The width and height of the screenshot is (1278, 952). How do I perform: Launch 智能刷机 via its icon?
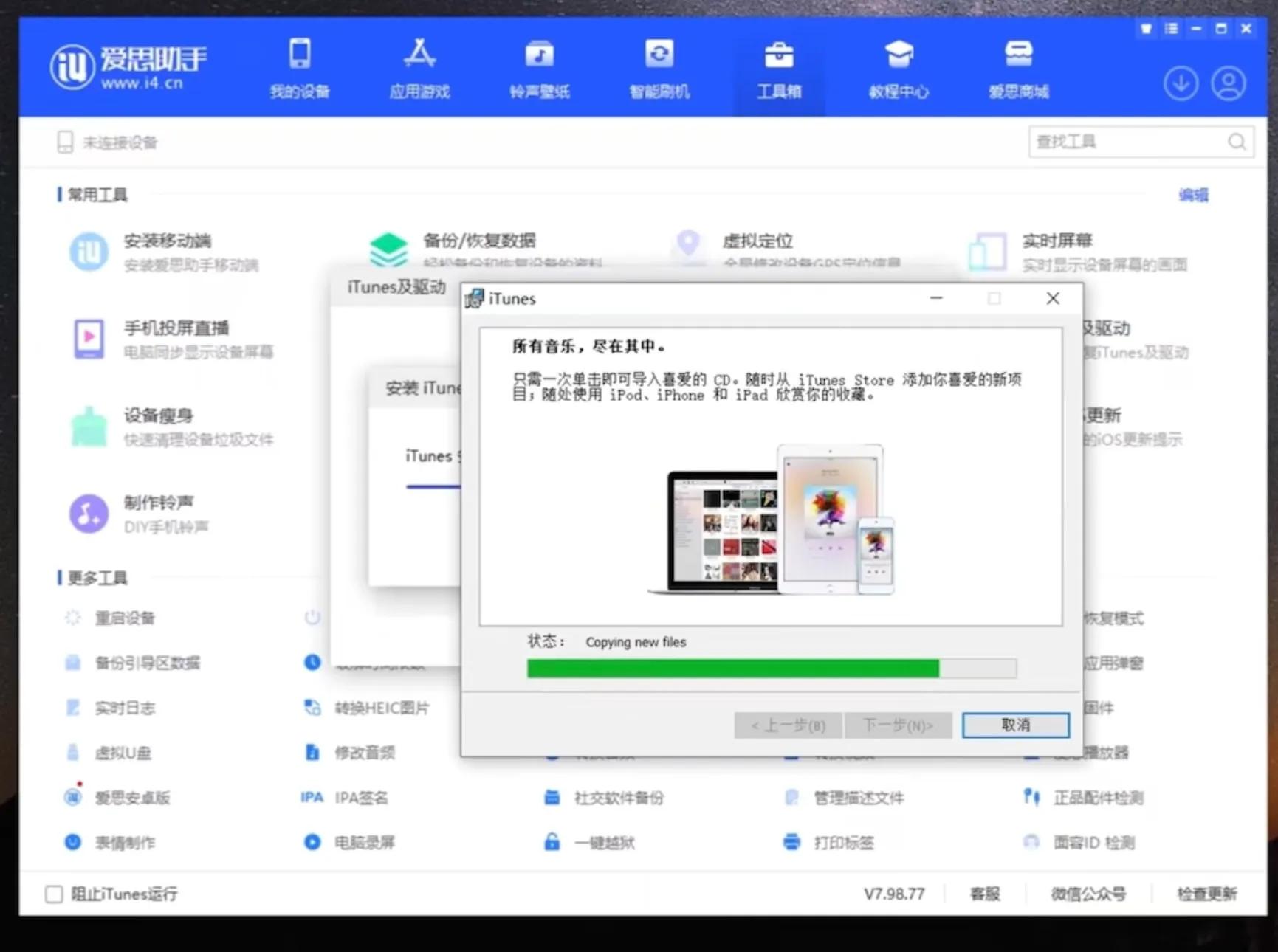(x=659, y=66)
